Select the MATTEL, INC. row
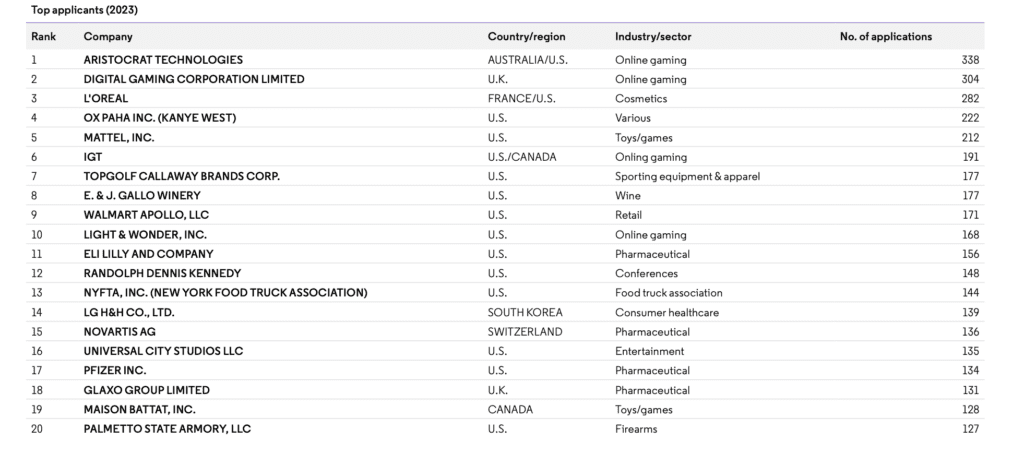Viewport: 1024px width, 453px height. pos(505,138)
